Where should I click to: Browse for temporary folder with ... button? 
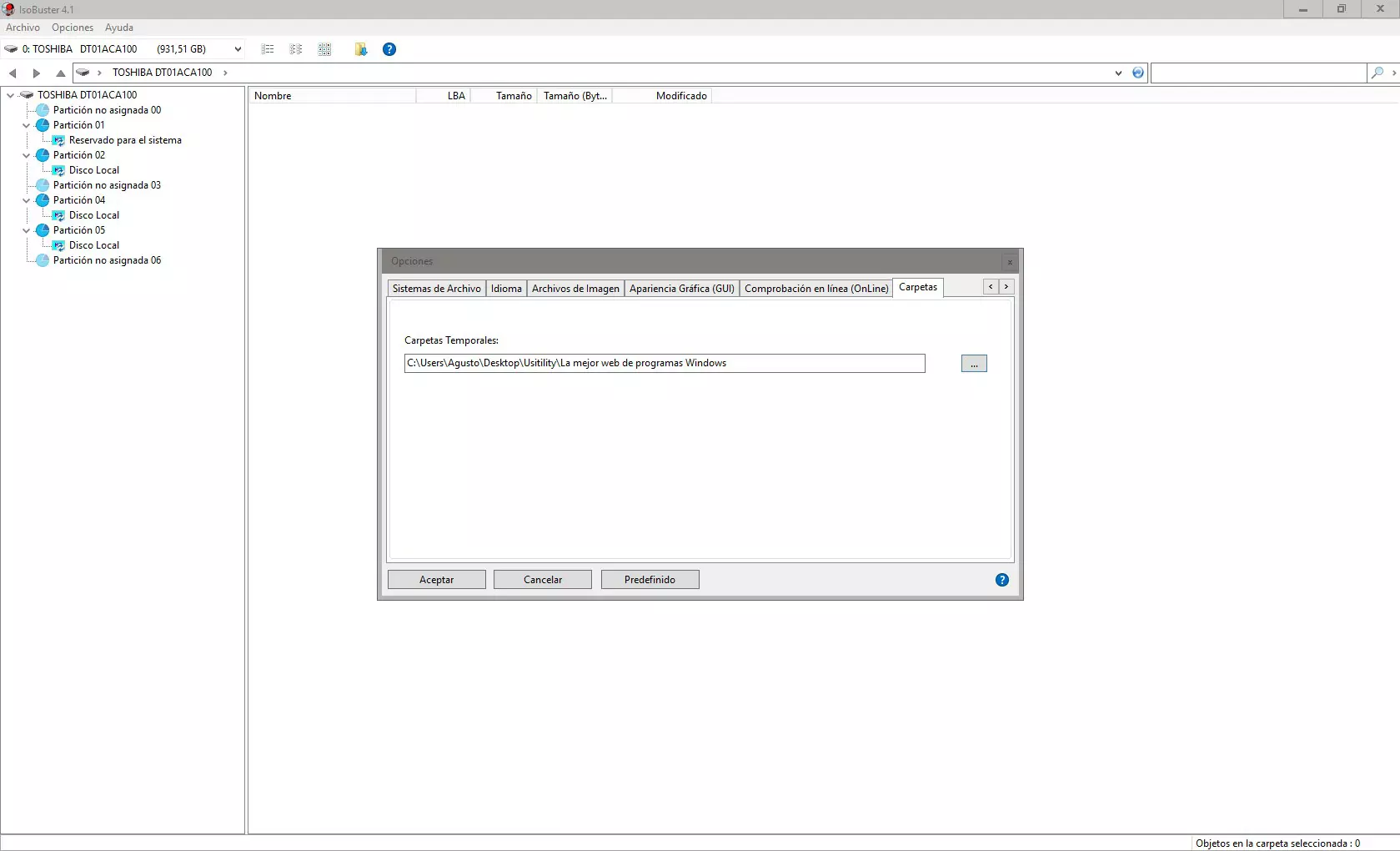pos(973,364)
